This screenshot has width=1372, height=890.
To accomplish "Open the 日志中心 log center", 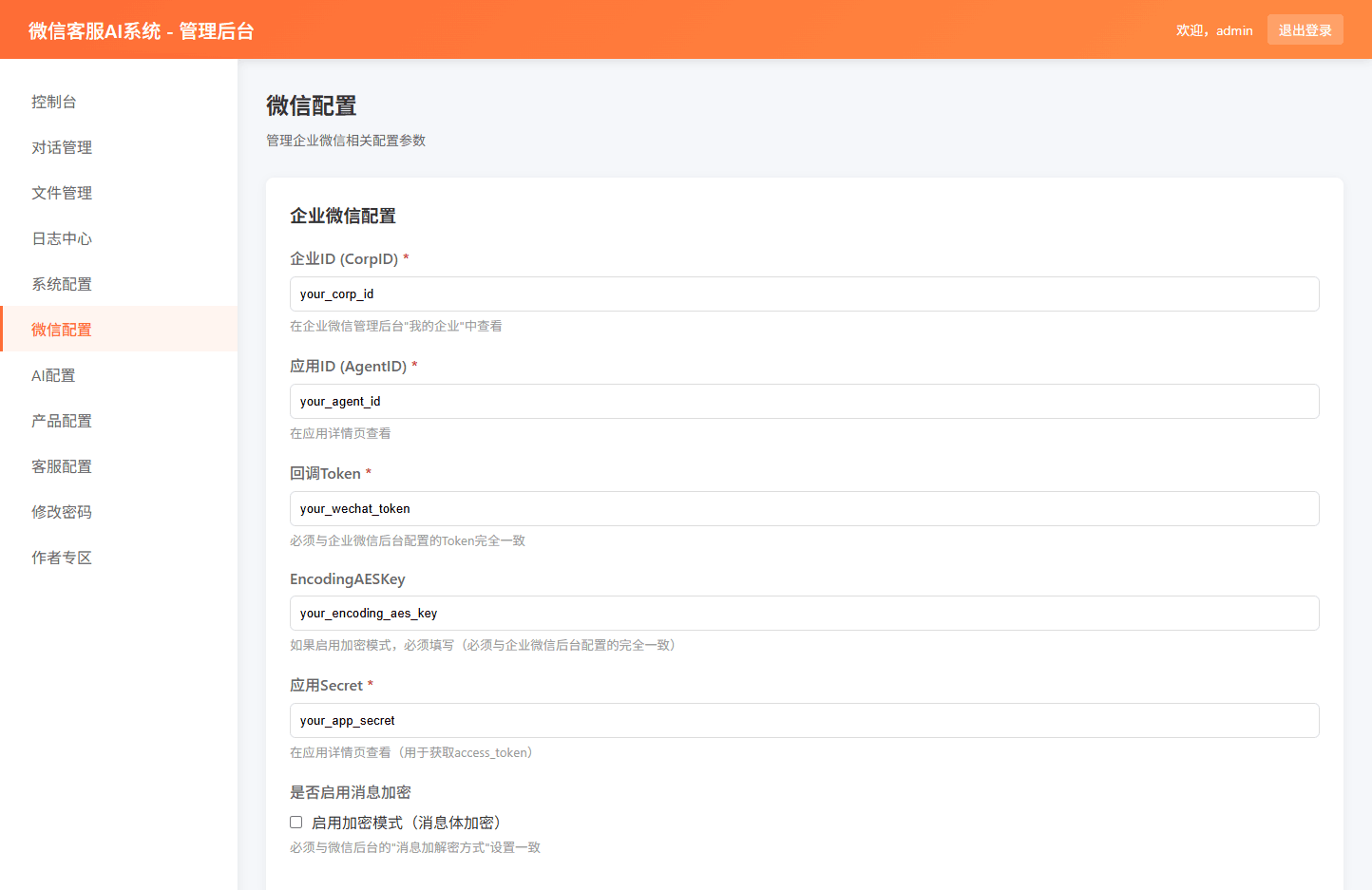I will pos(61,238).
